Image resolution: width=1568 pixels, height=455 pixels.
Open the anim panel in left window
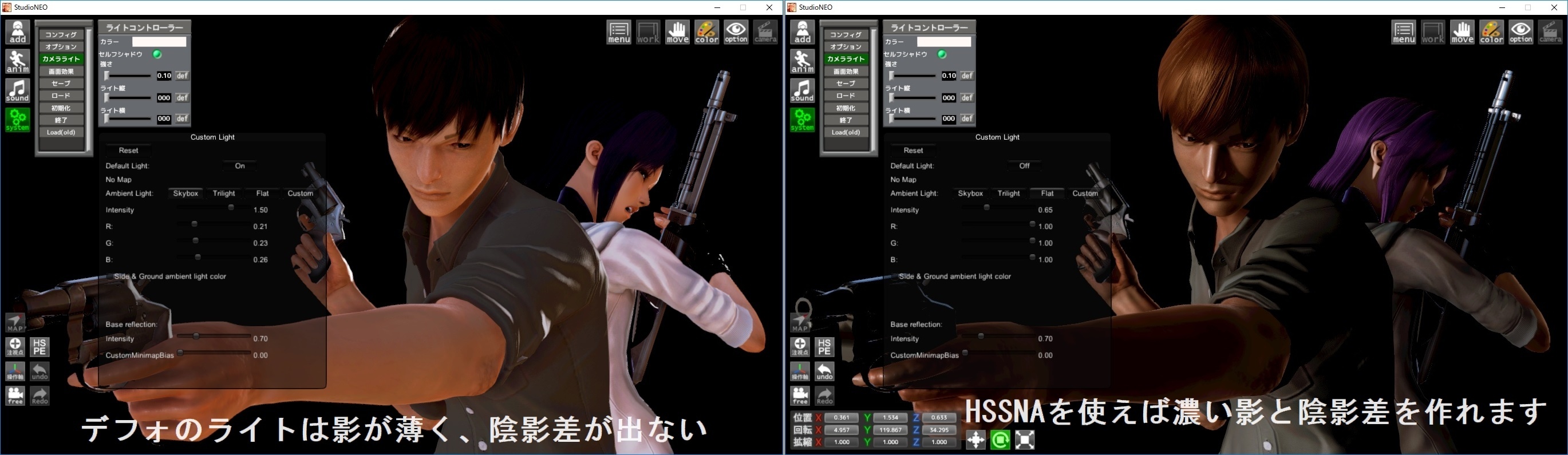coord(18,61)
